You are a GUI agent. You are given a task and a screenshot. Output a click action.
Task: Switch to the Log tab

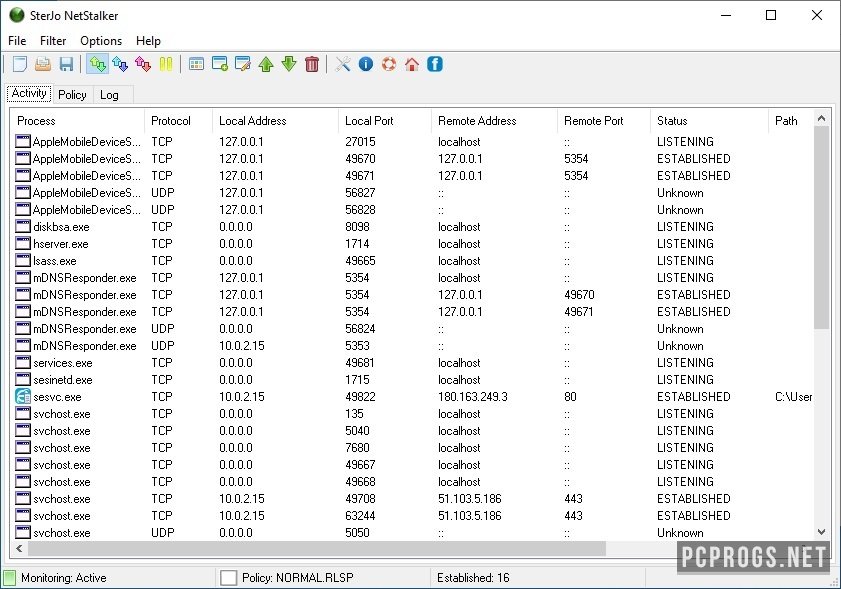(x=109, y=95)
